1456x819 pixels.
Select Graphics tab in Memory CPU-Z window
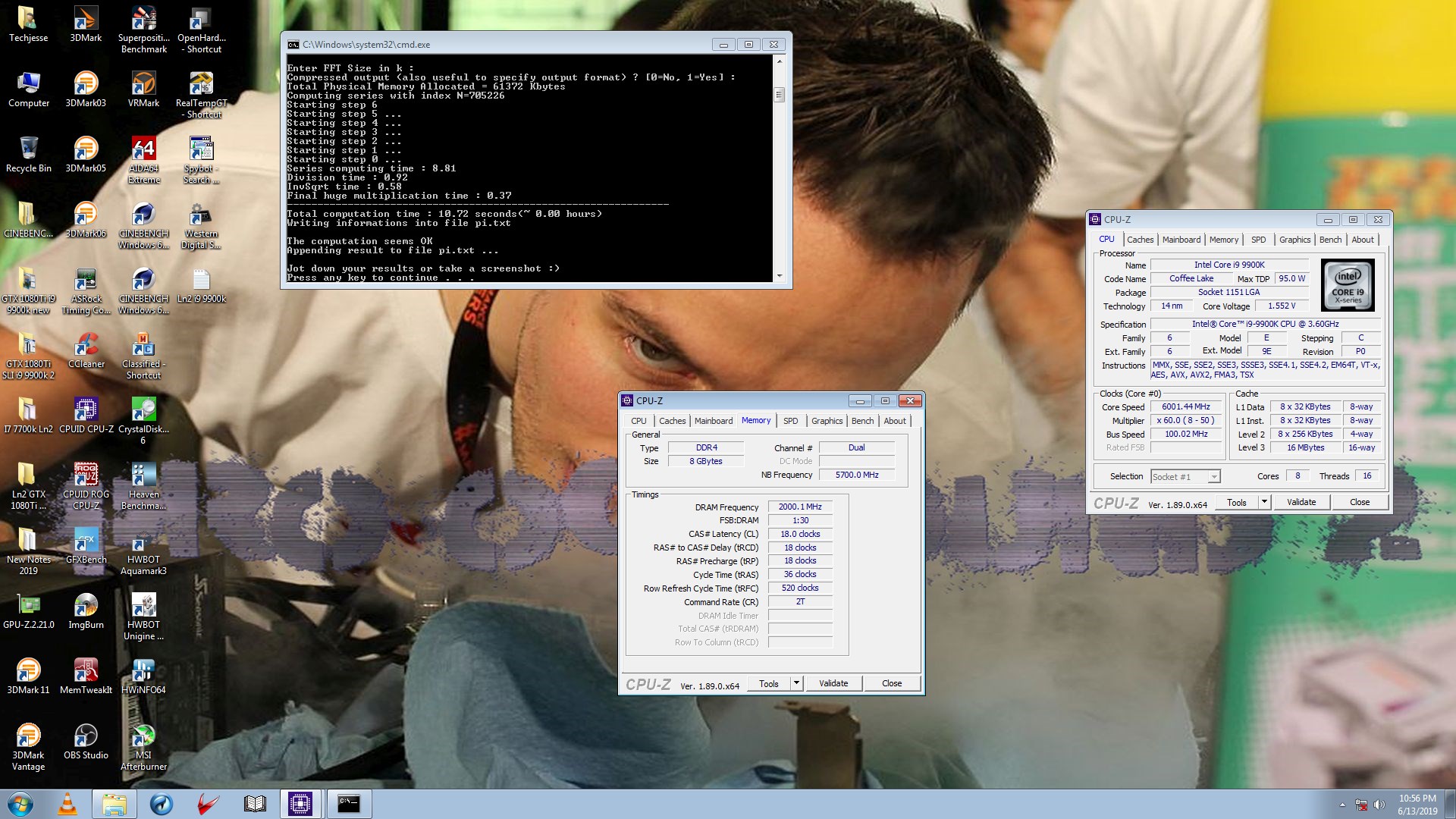[x=827, y=421]
